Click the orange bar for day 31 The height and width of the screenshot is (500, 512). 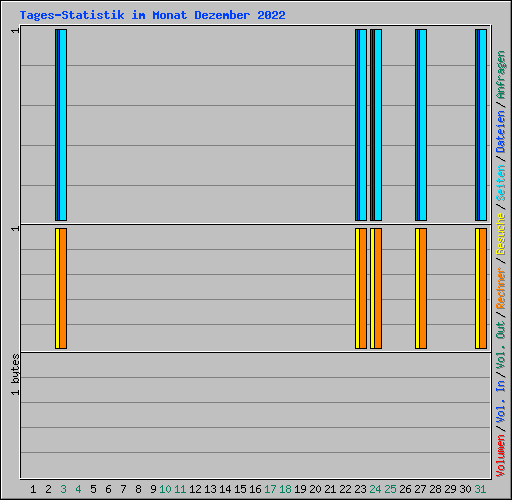483,289
